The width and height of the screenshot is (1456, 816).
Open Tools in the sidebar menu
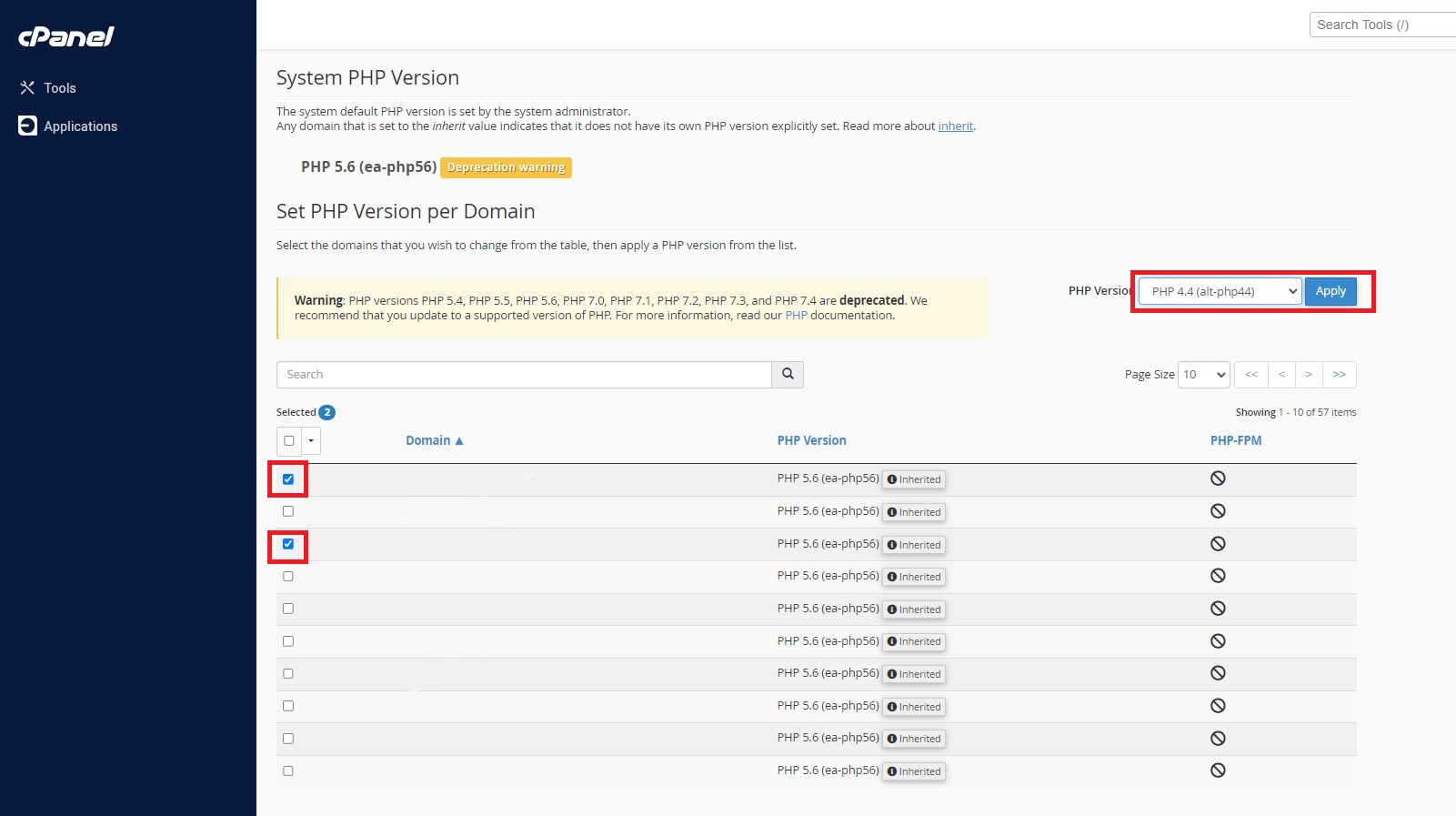(x=60, y=88)
